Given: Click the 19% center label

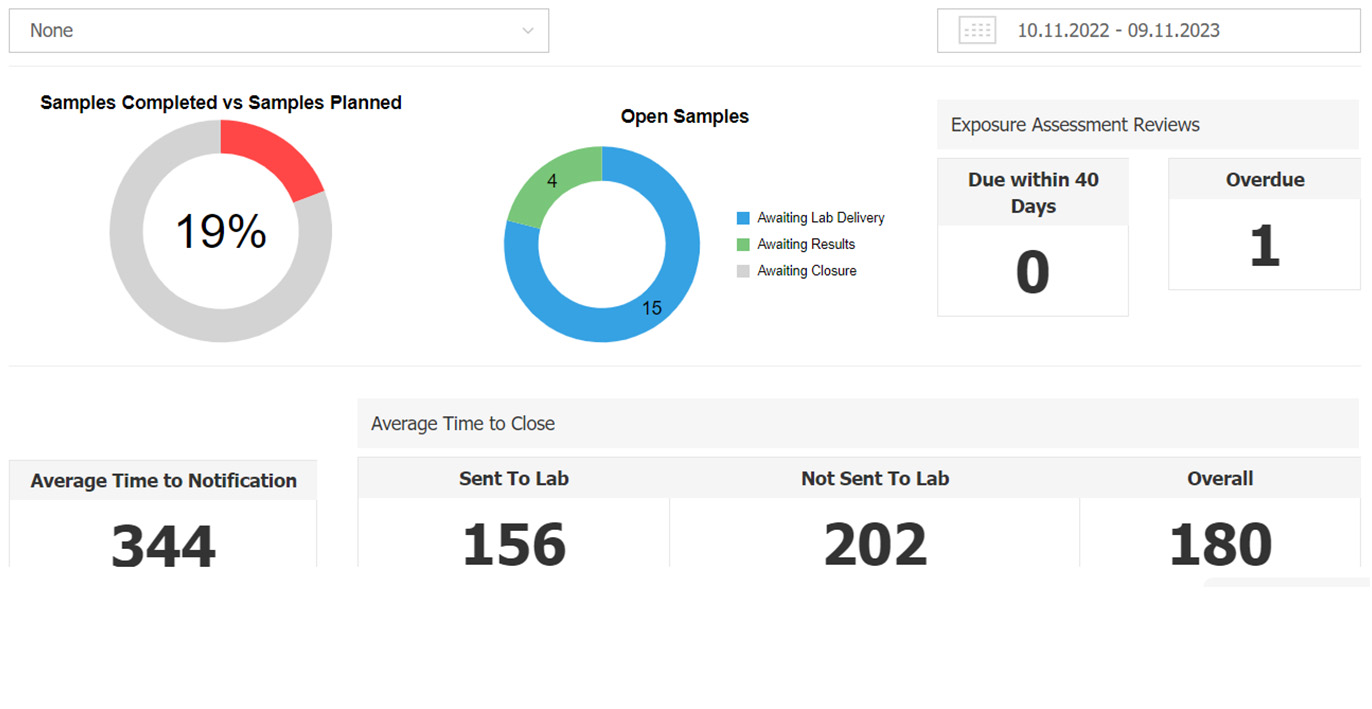Looking at the screenshot, I should click(221, 231).
